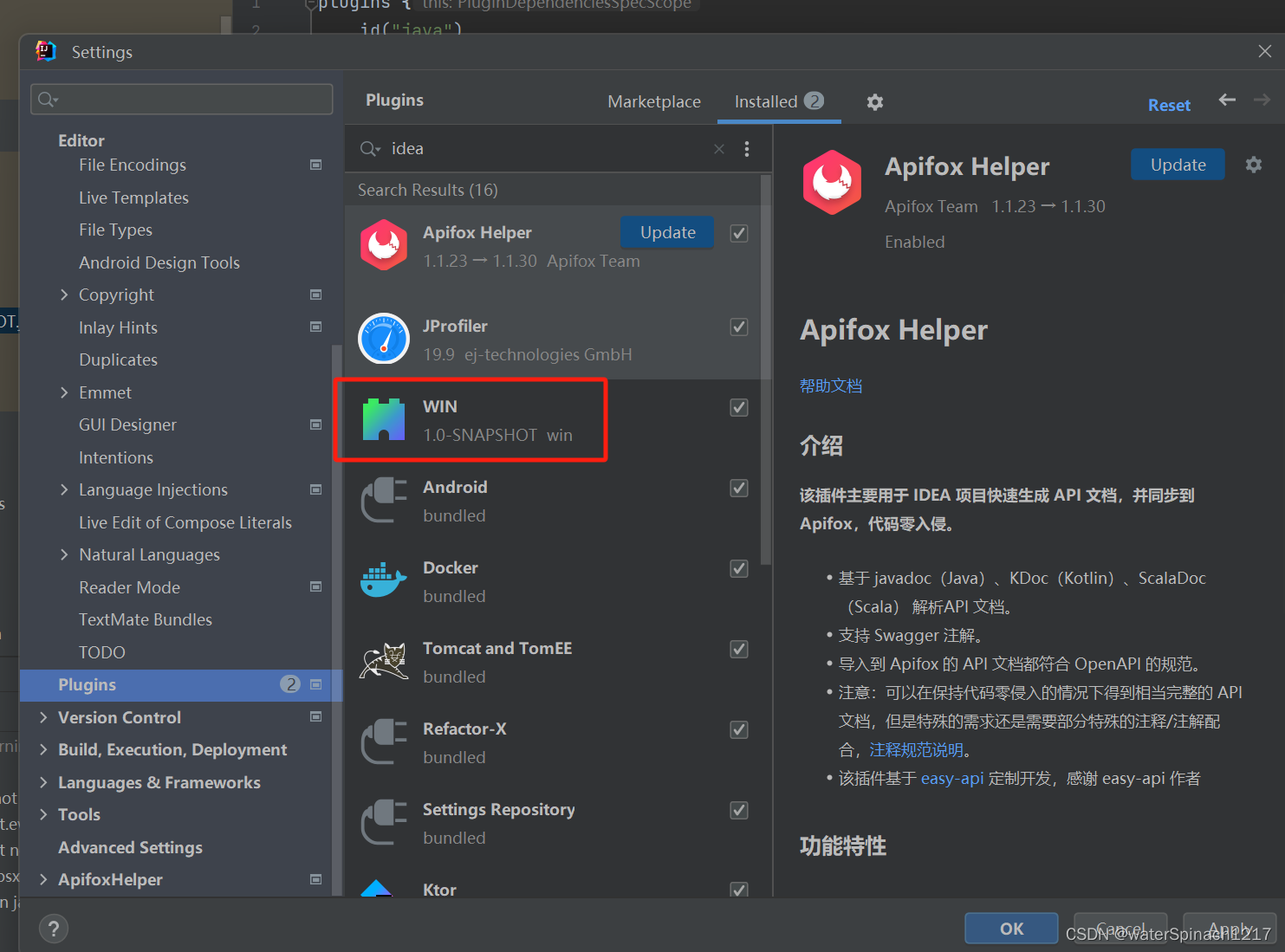Open File Types settings
The height and width of the screenshot is (952, 1285).
point(115,230)
